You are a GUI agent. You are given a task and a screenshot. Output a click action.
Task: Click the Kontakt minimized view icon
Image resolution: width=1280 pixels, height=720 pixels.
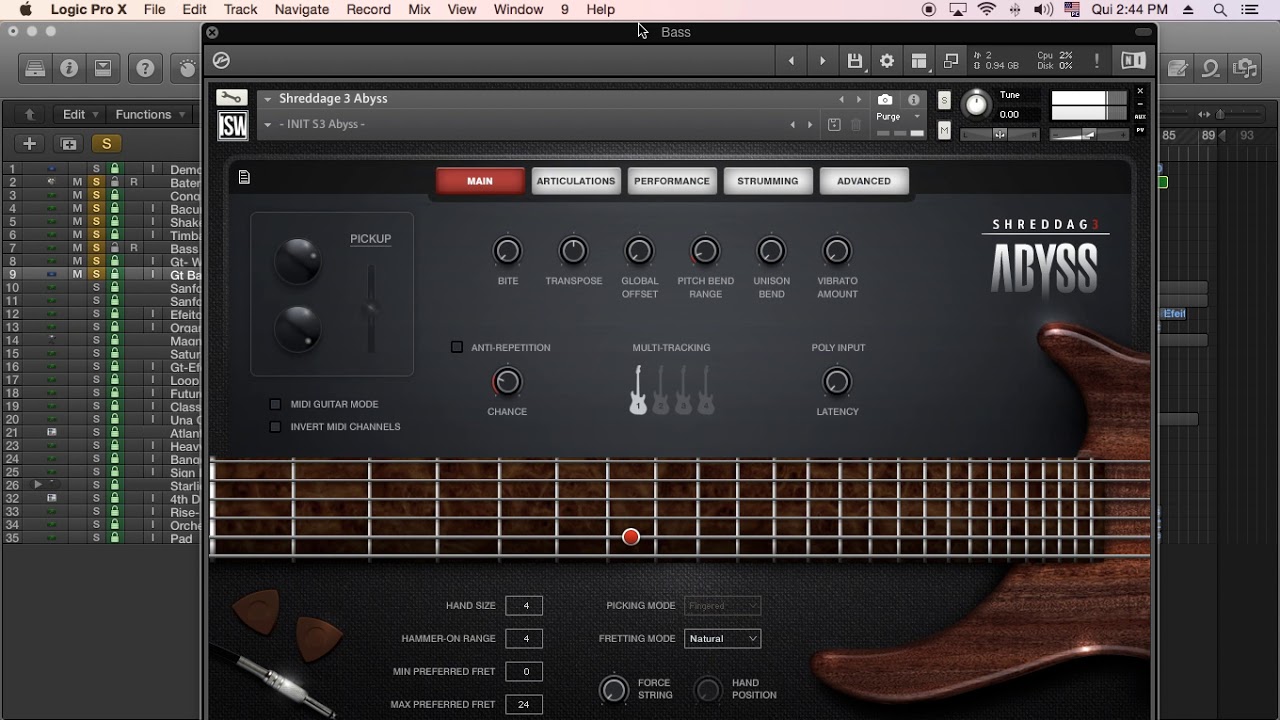[x=951, y=61]
